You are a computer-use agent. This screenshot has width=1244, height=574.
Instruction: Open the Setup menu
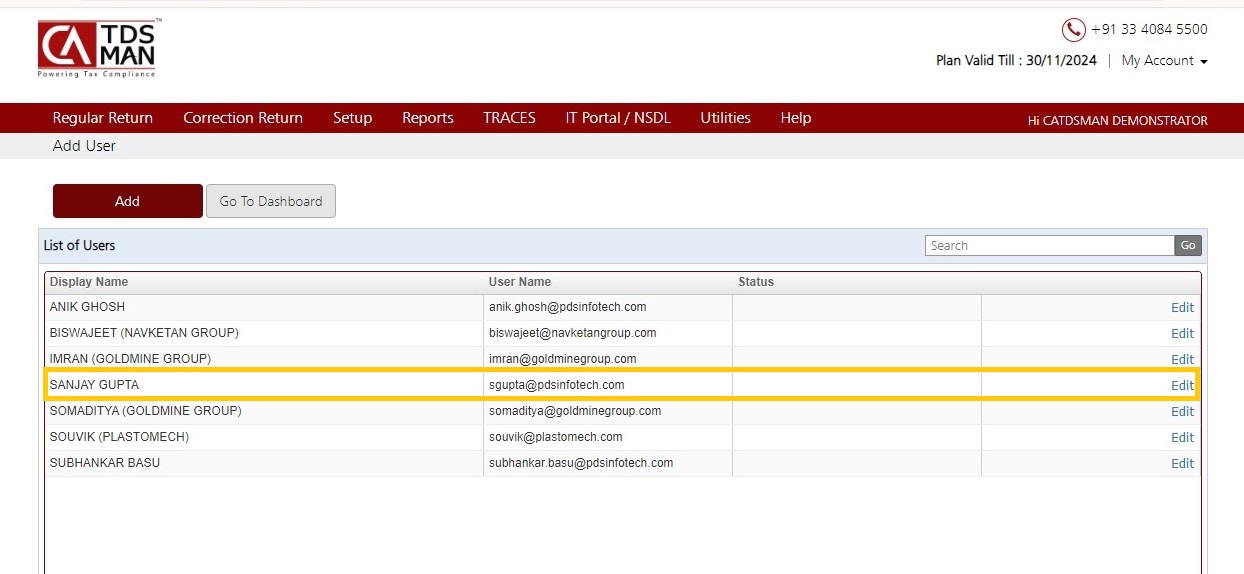[352, 118]
